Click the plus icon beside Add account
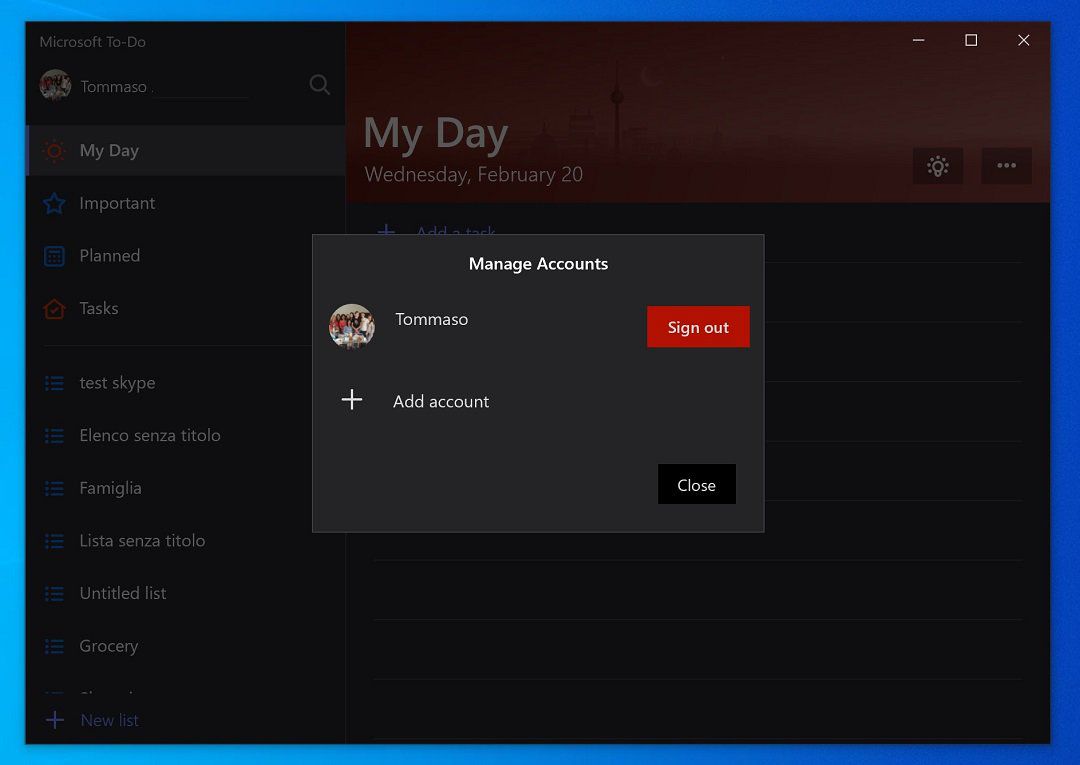 click(x=352, y=399)
